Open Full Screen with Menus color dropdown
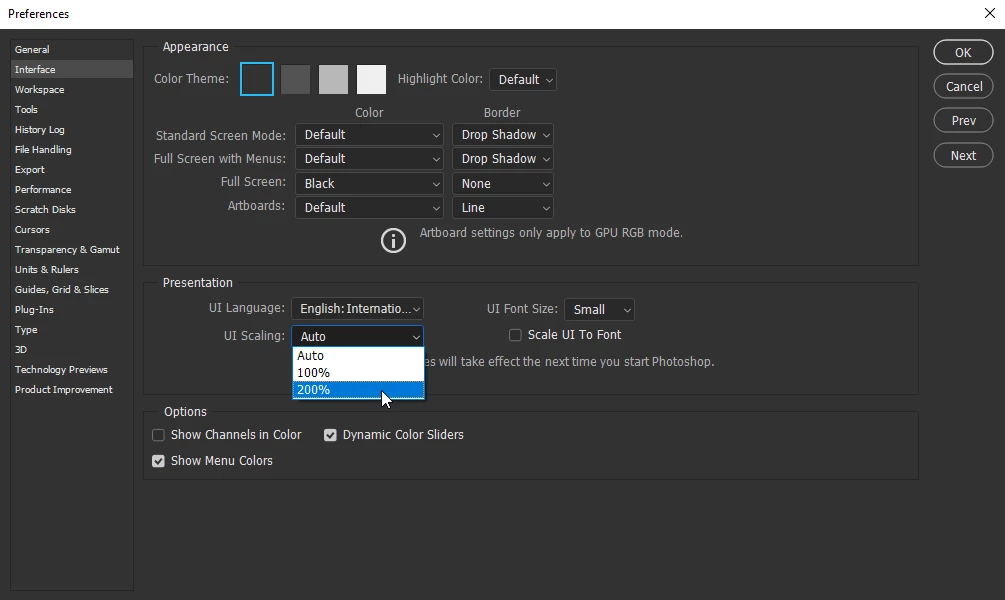Viewport: 1005px width, 600px height. 369,158
